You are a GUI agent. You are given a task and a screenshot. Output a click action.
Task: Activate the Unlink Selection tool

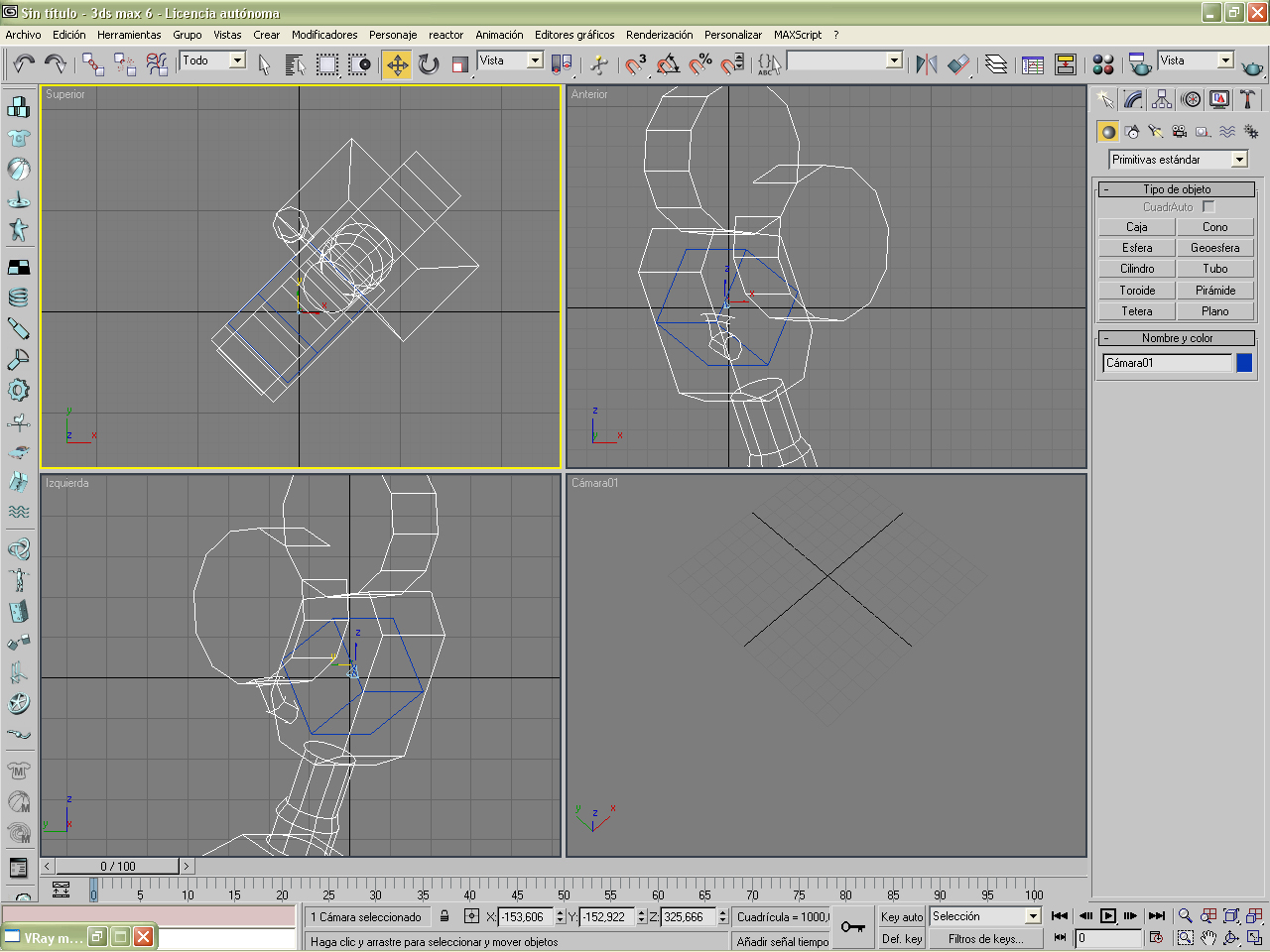pyautogui.click(x=125, y=64)
